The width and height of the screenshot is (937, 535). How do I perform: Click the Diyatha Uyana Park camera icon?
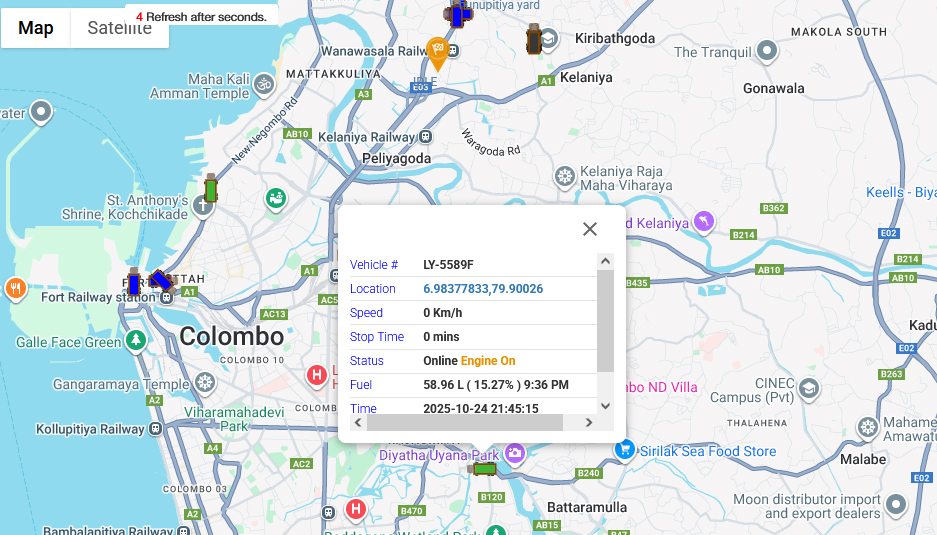tap(515, 453)
